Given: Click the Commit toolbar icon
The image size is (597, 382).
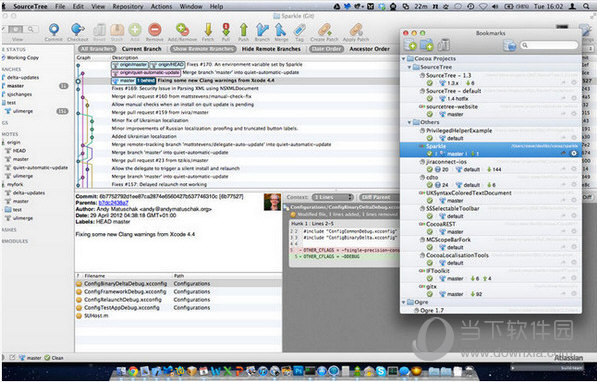Looking at the screenshot, I should click(x=54, y=29).
